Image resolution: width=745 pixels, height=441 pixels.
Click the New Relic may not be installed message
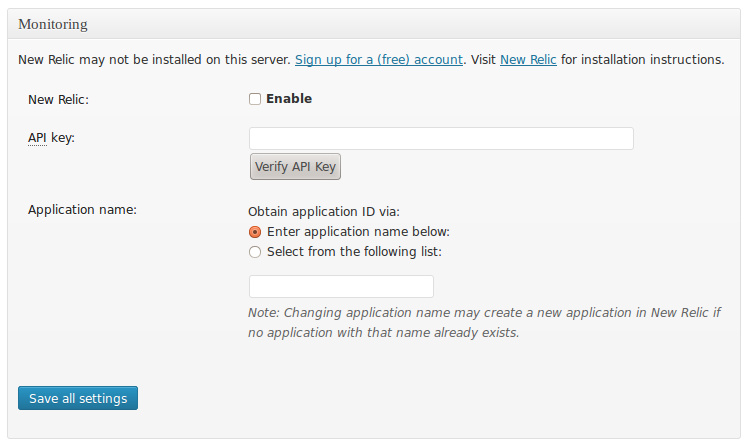click(154, 60)
